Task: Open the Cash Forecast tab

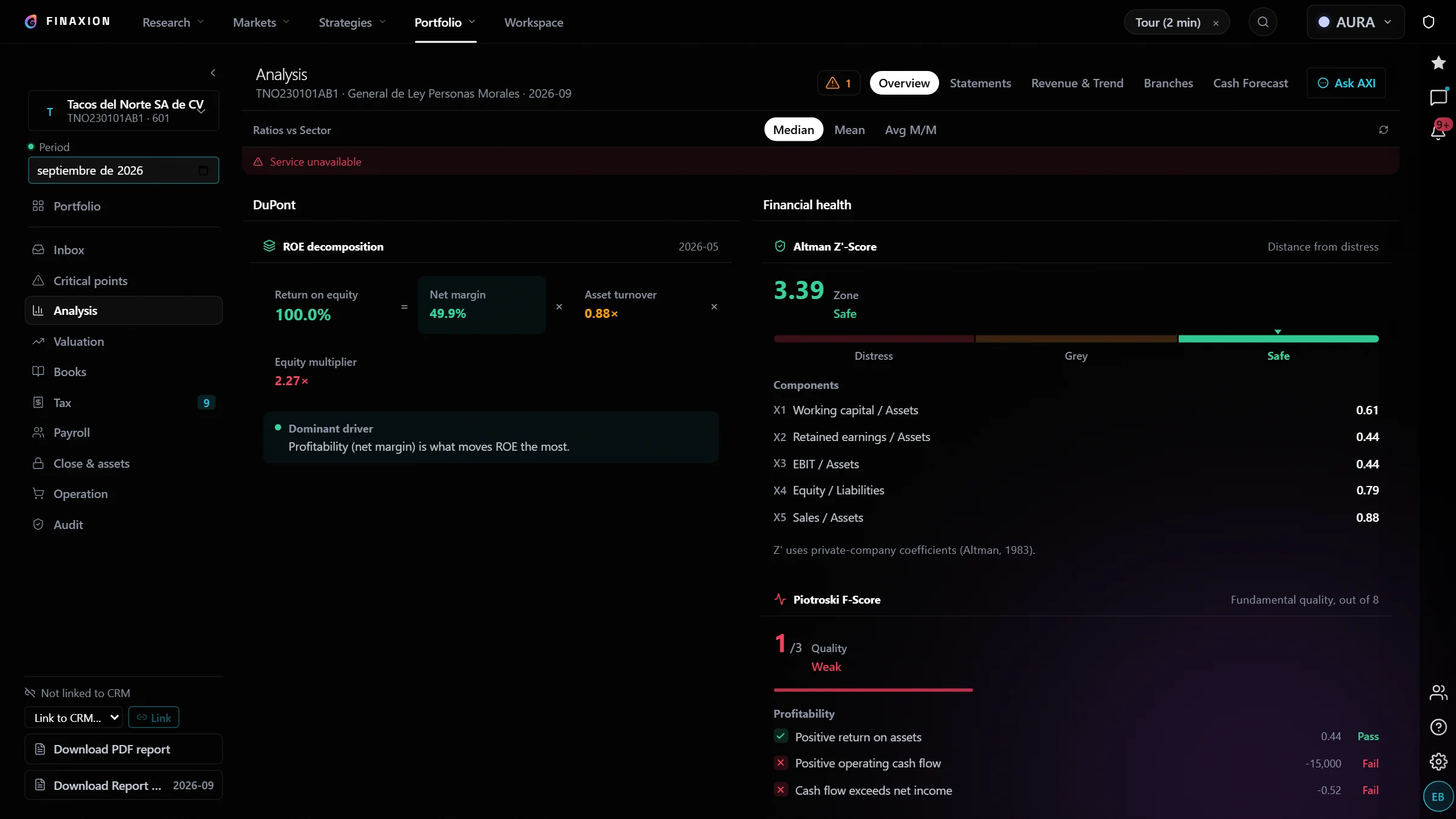Action: tap(1250, 83)
